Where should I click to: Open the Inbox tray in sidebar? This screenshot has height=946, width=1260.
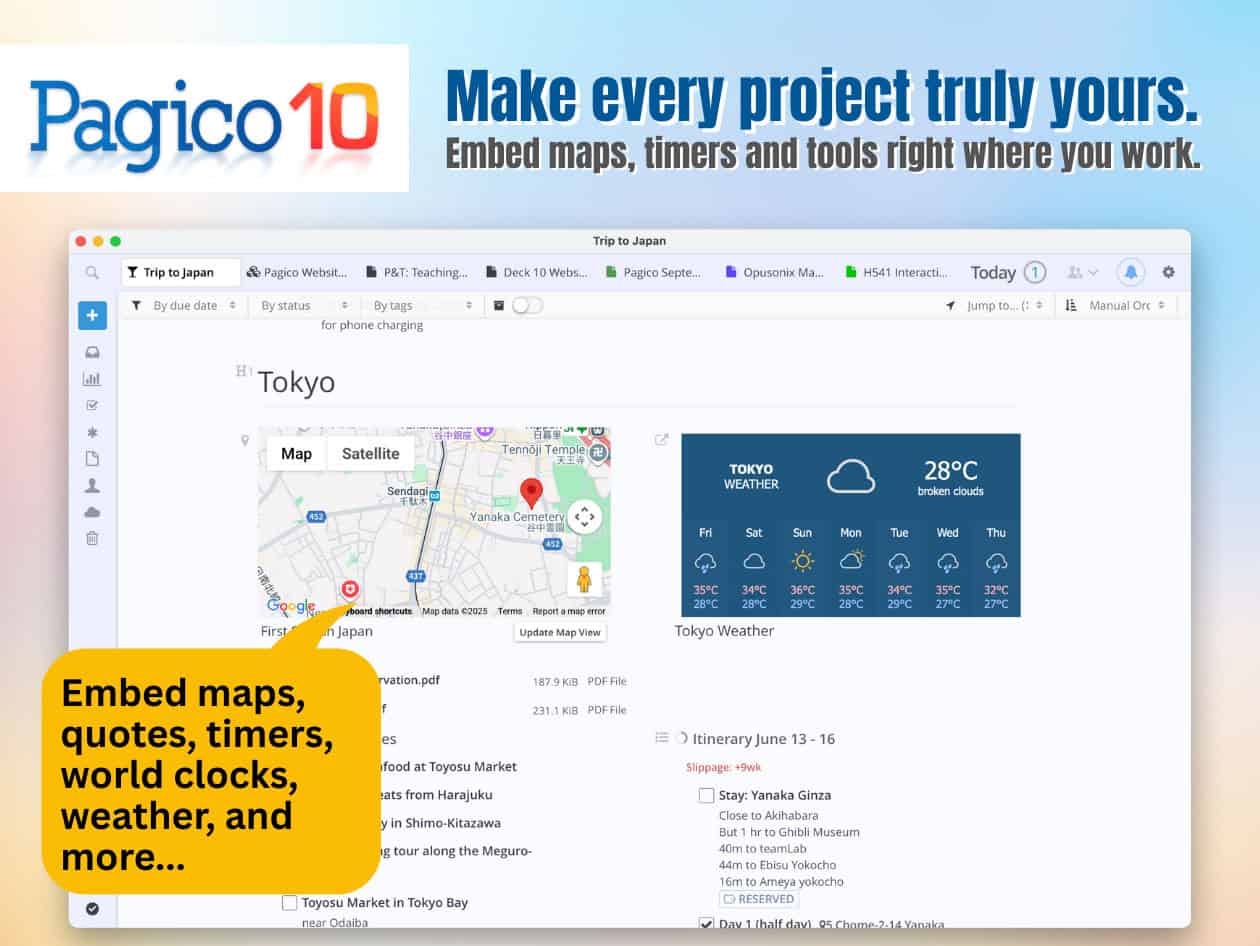click(92, 352)
